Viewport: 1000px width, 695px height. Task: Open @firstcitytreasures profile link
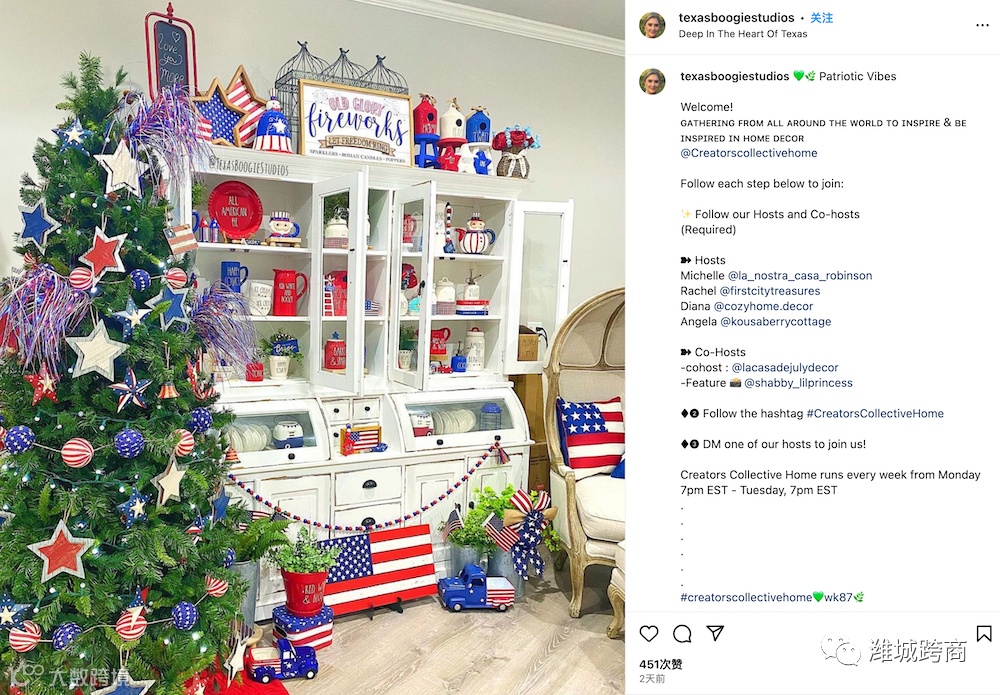(x=770, y=291)
